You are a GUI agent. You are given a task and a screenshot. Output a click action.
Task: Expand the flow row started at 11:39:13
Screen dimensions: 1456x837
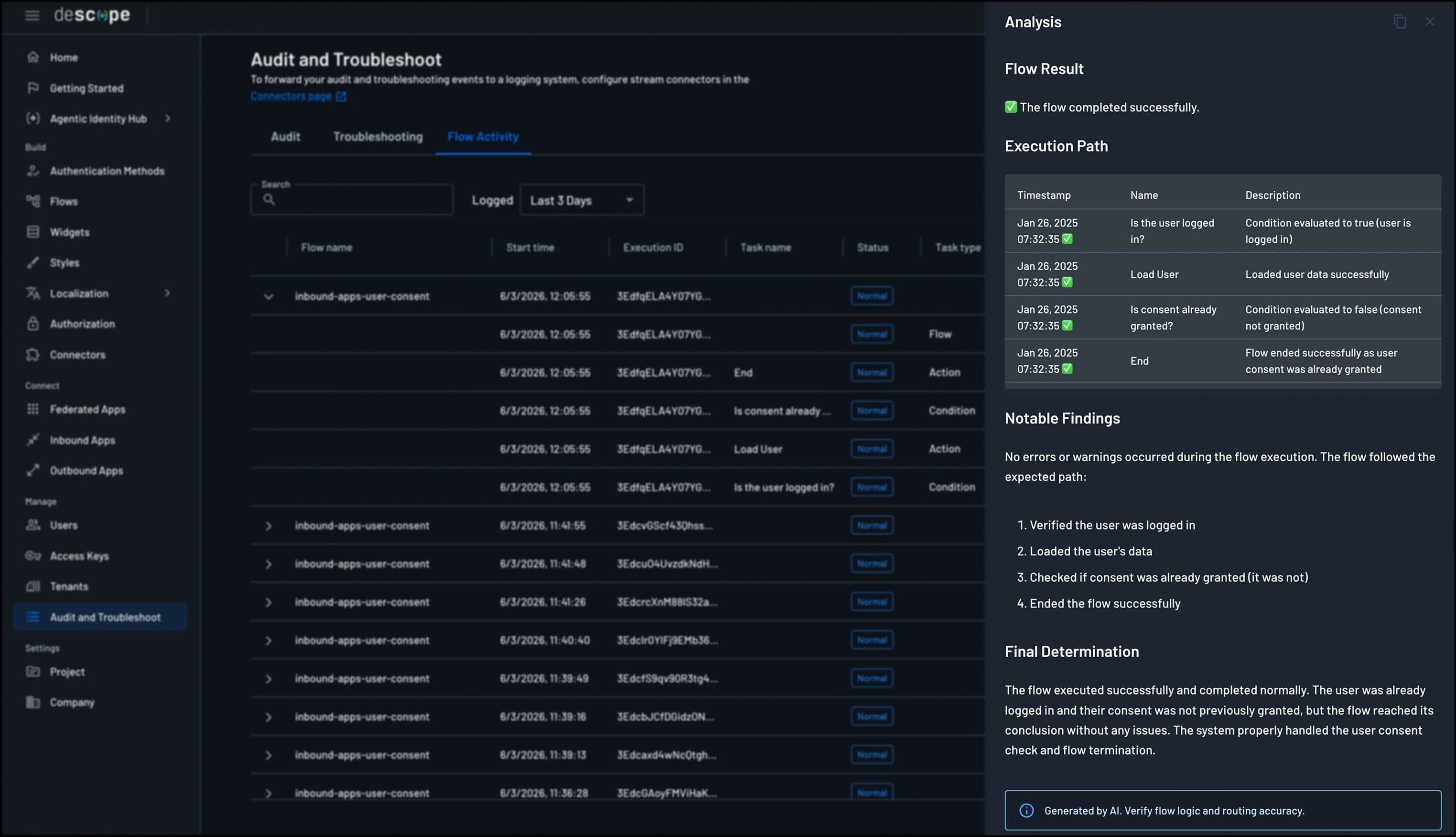[269, 755]
